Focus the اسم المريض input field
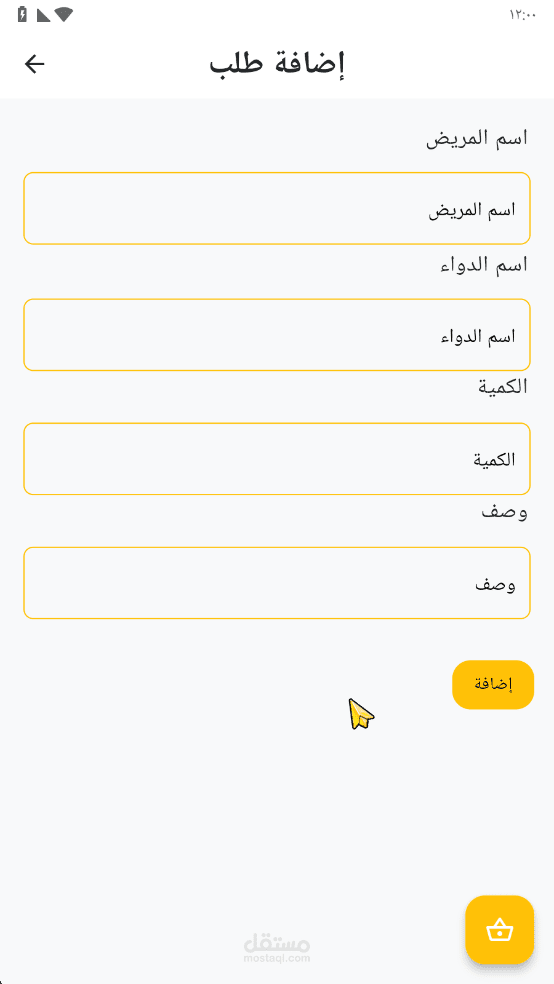This screenshot has height=984, width=554. 277,208
